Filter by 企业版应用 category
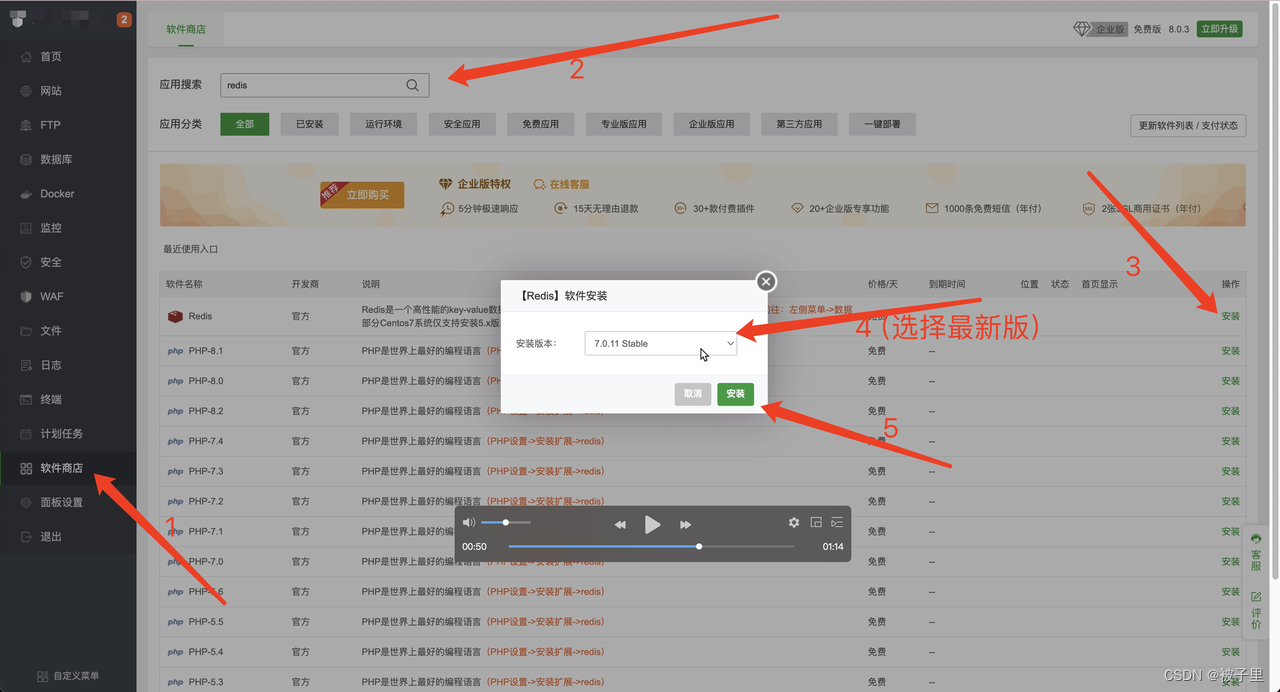1280x692 pixels. pyautogui.click(x=712, y=124)
